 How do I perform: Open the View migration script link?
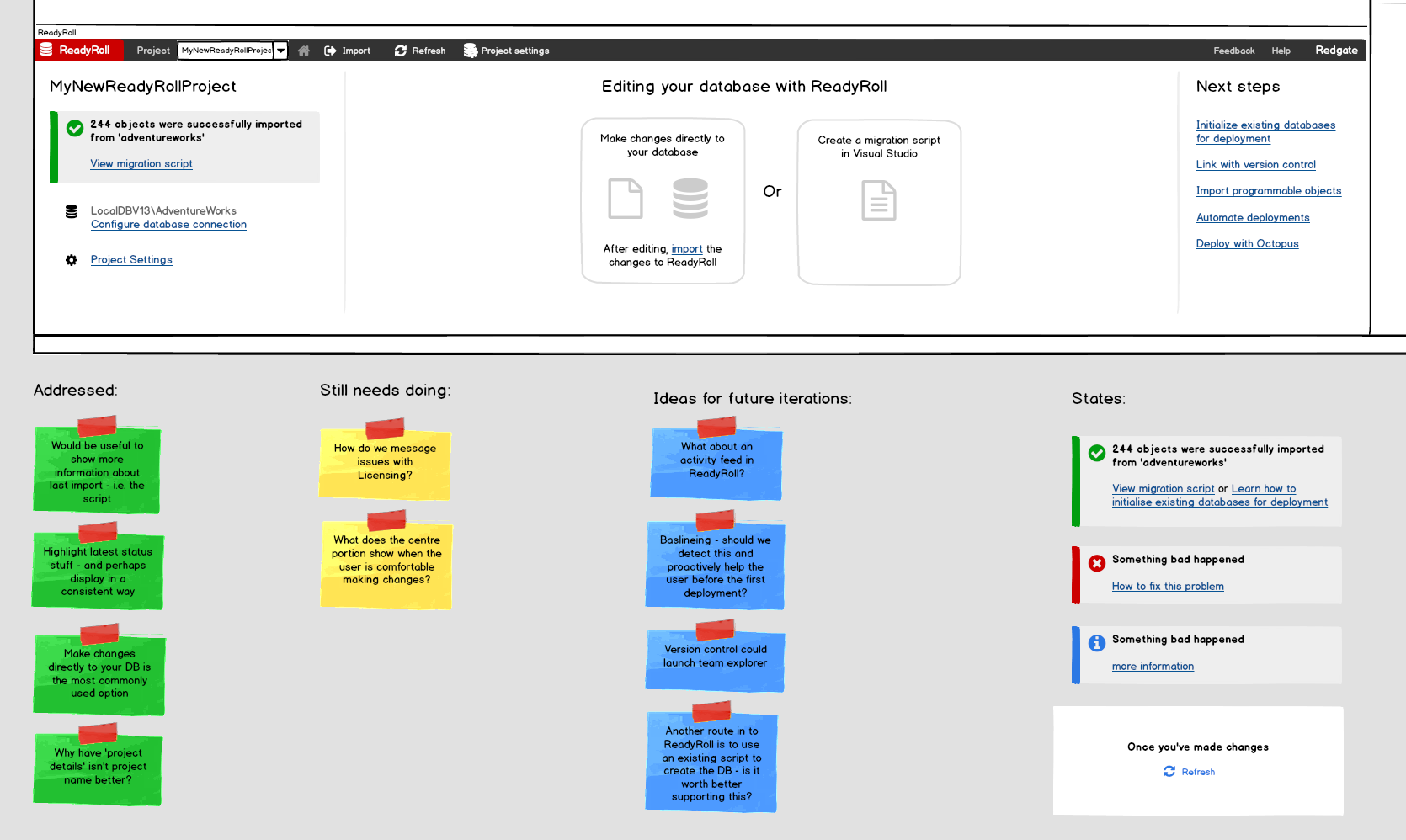click(141, 163)
